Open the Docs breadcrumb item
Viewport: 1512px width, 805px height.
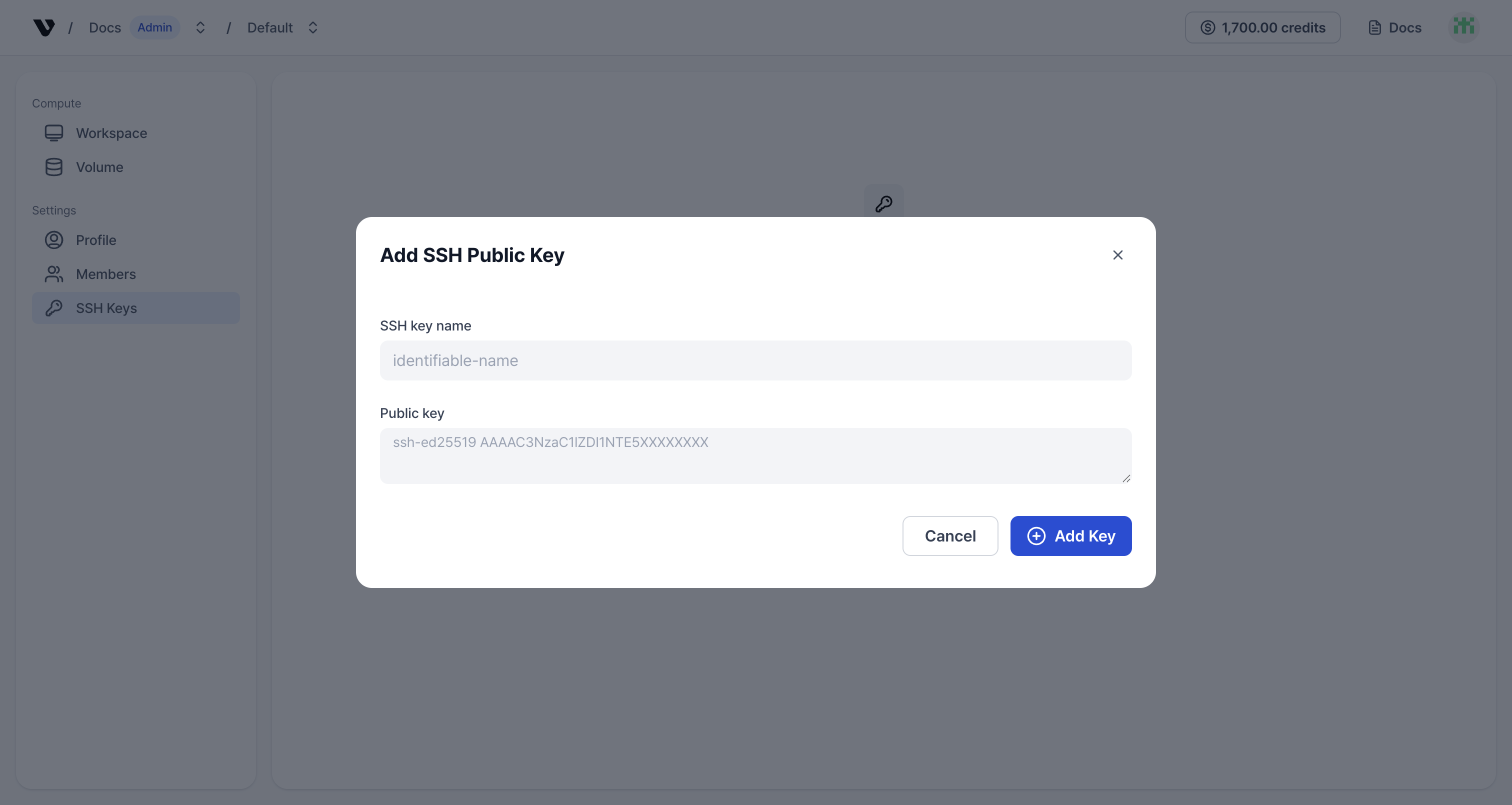(x=104, y=27)
